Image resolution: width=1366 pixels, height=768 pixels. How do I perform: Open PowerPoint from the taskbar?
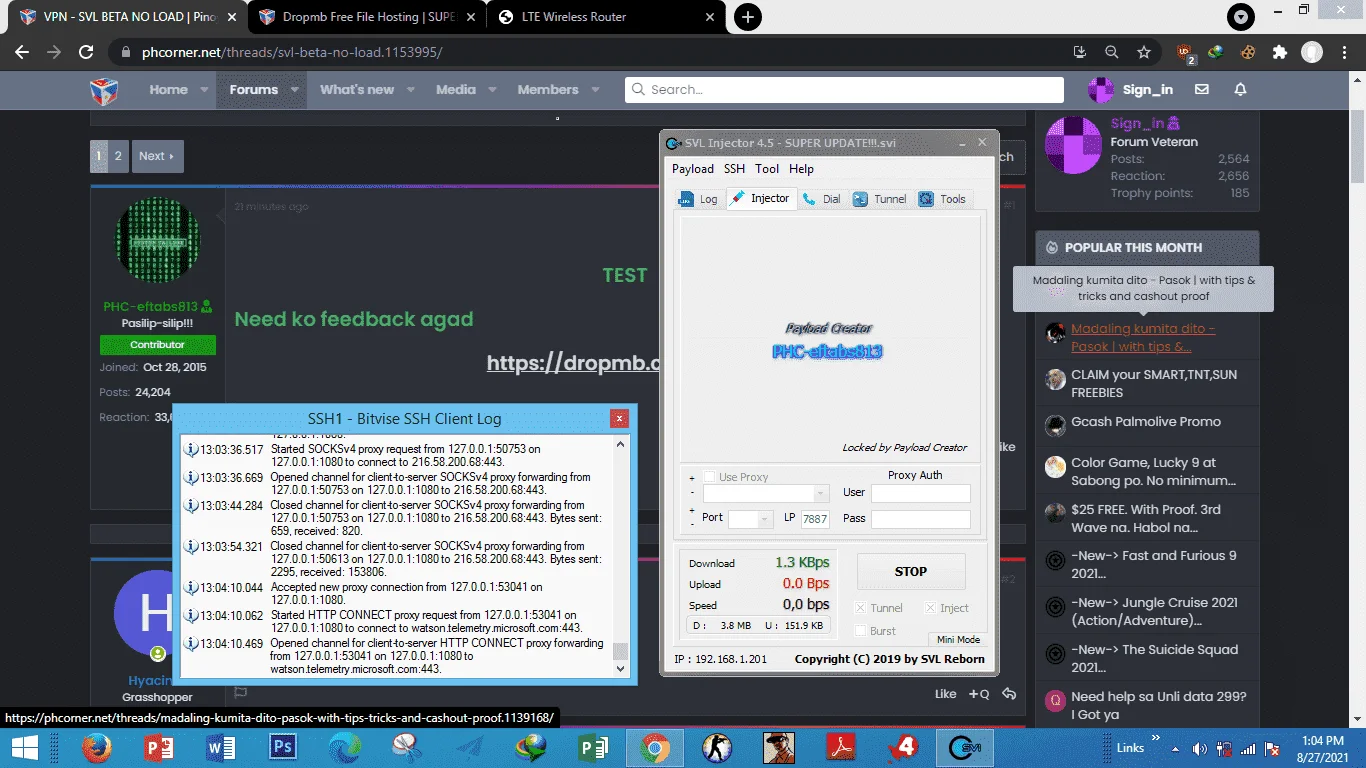[x=159, y=747]
